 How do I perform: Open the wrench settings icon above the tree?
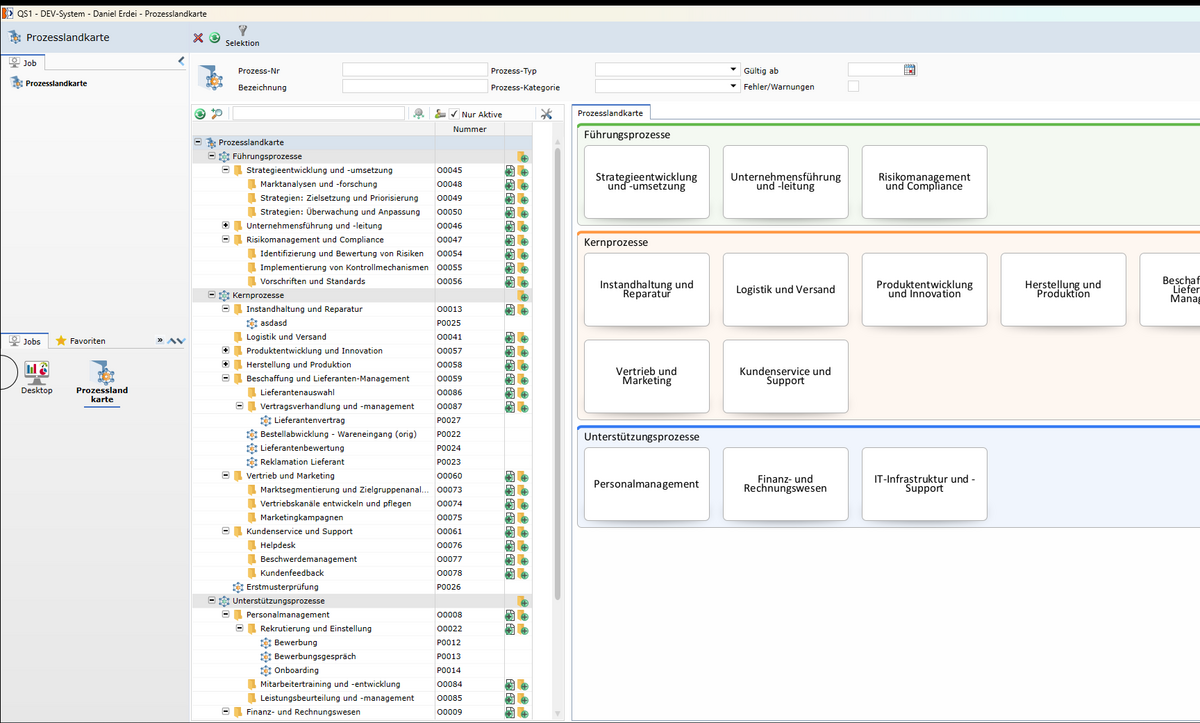pos(546,114)
